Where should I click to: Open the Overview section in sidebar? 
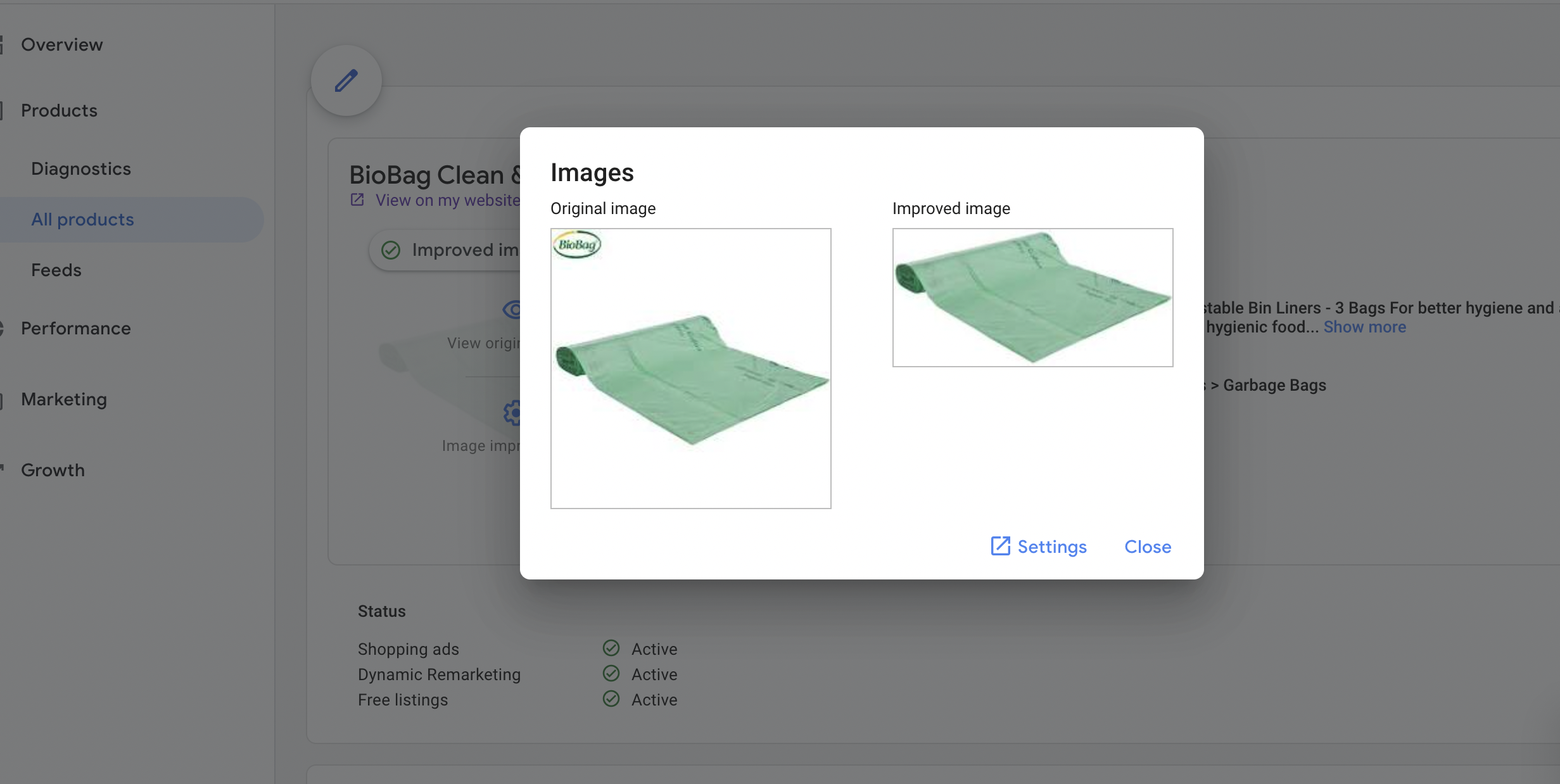(x=61, y=44)
